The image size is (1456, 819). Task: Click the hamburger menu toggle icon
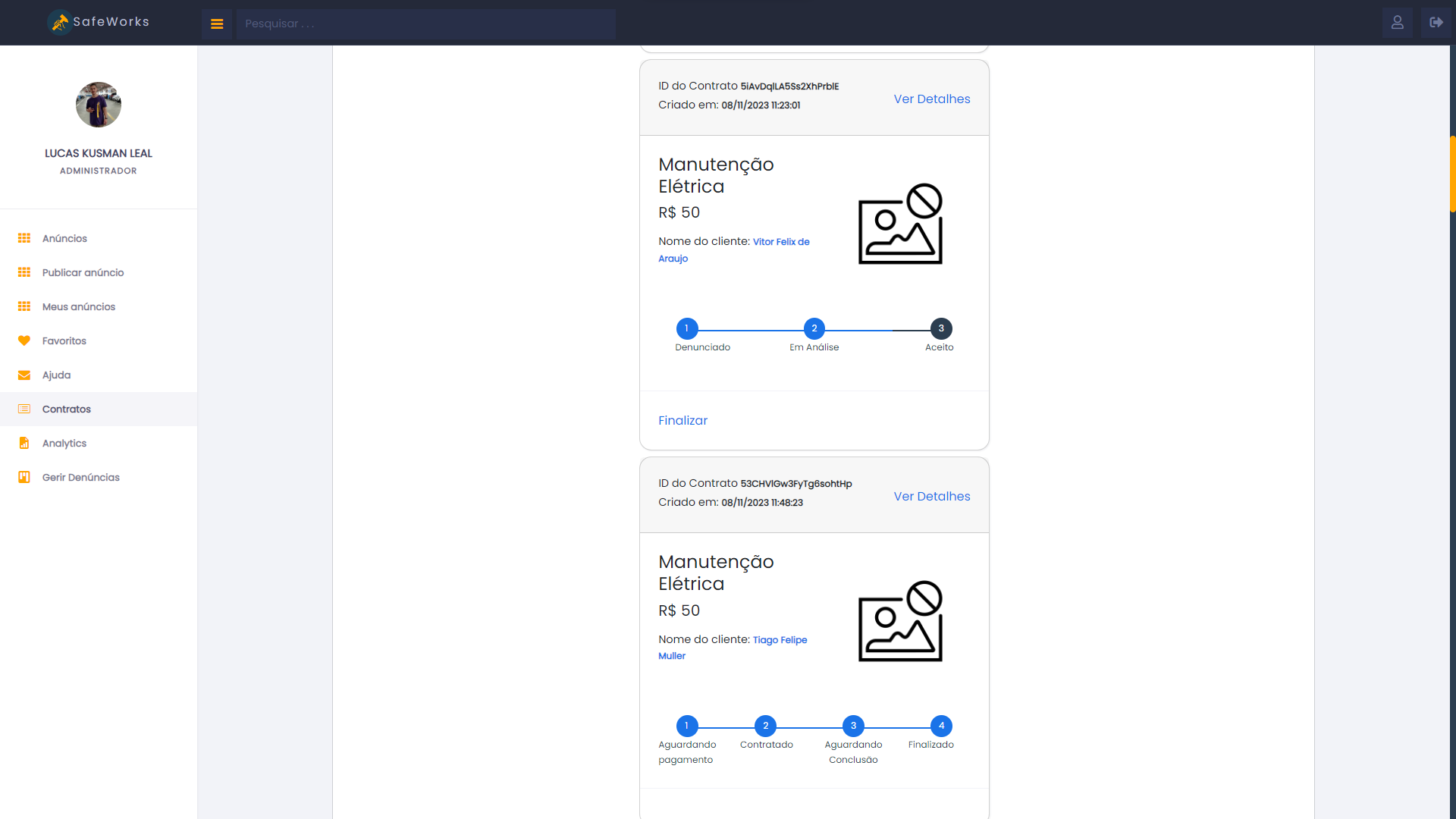point(217,23)
